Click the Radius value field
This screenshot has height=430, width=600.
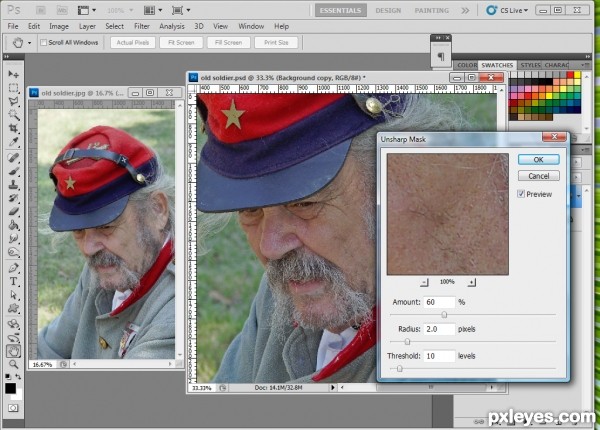click(x=439, y=329)
